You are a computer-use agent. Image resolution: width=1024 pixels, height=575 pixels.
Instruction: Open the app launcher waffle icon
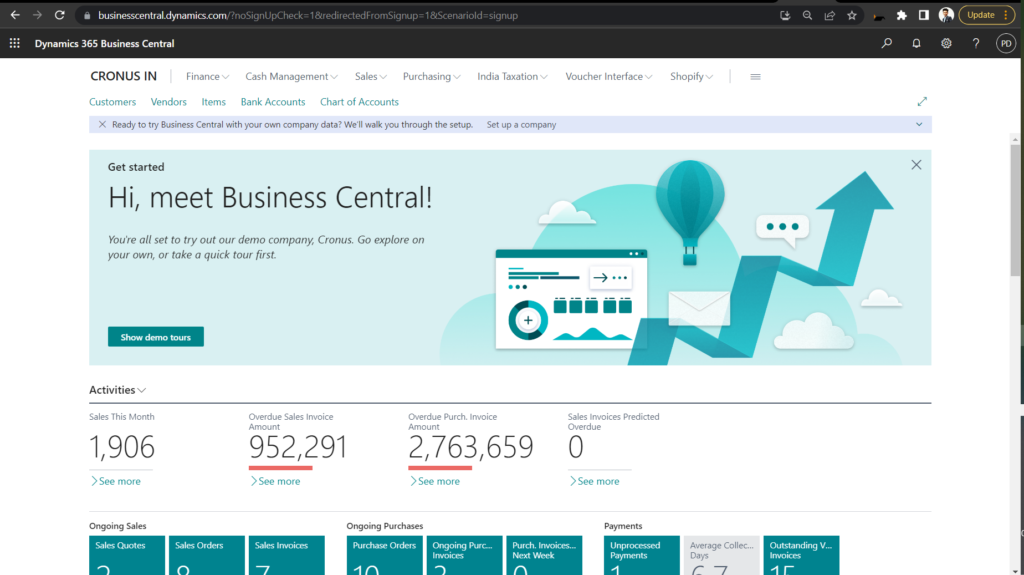(x=14, y=43)
